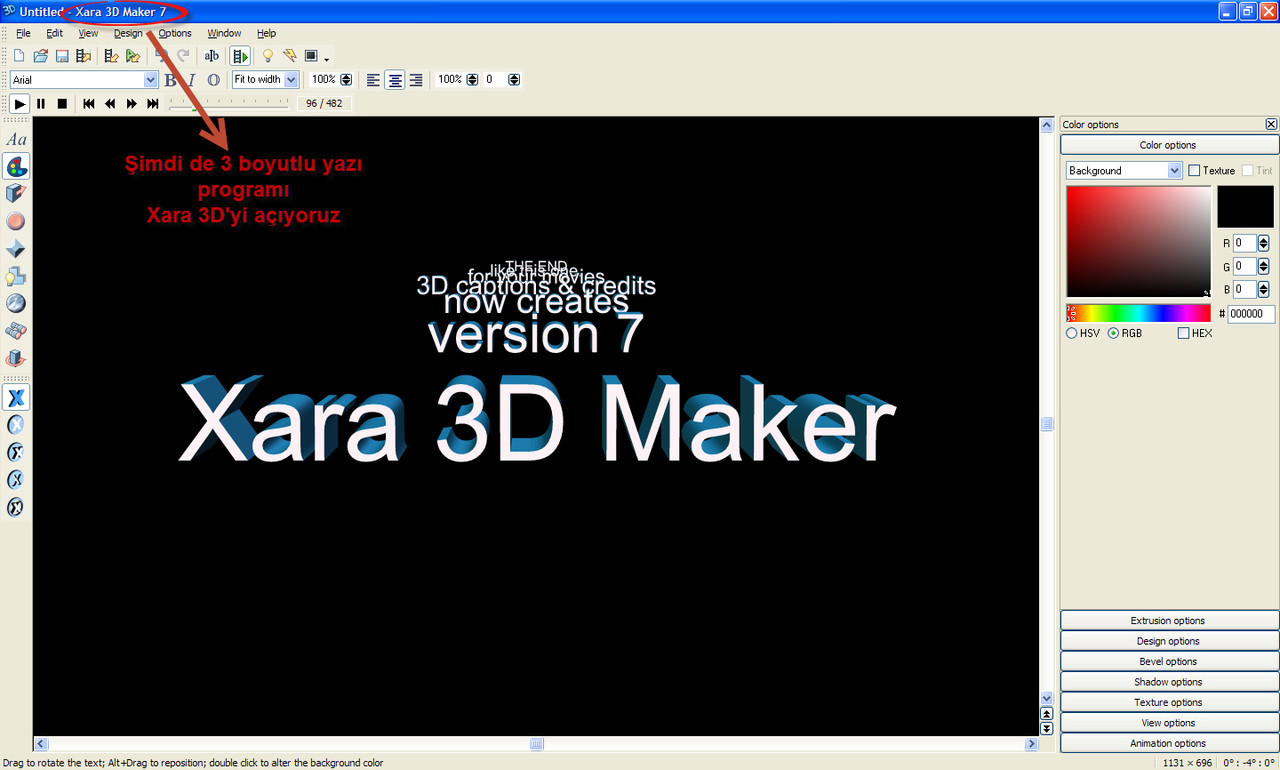
Task: Expand the Extrusion options panel
Action: coord(1168,620)
